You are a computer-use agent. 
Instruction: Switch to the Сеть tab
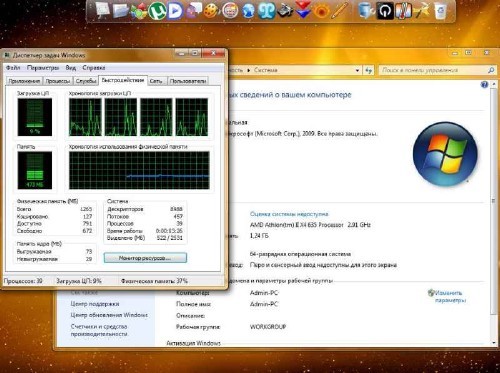pyautogui.click(x=156, y=81)
